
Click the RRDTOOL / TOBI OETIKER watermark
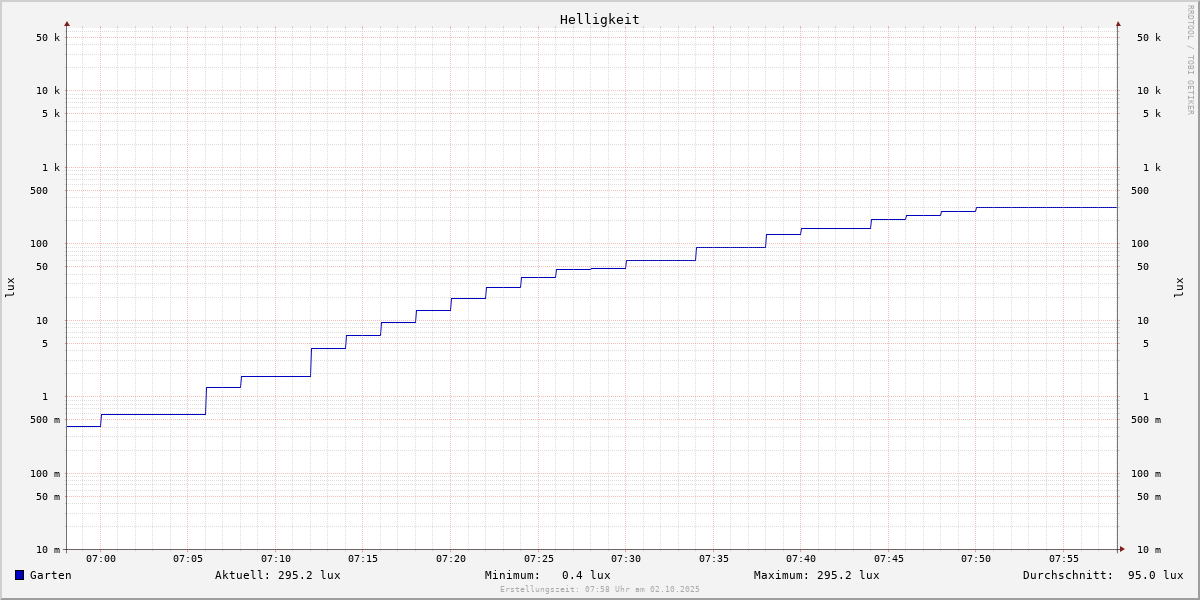1190,59
